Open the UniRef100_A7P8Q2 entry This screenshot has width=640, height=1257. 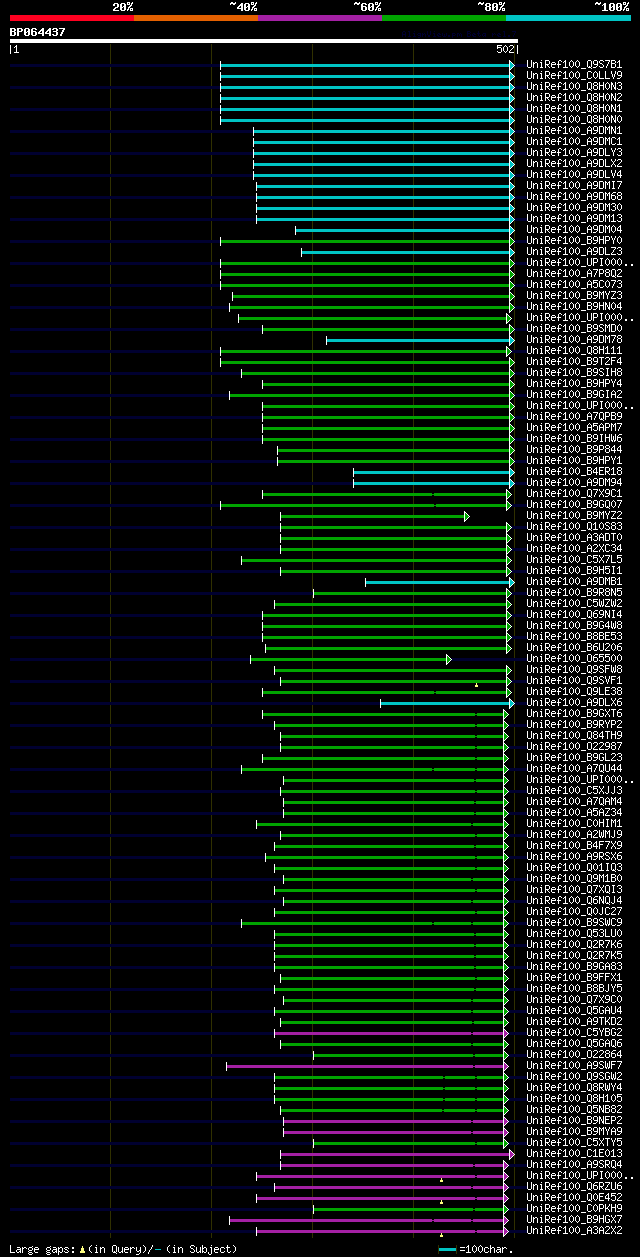pyautogui.click(x=574, y=273)
